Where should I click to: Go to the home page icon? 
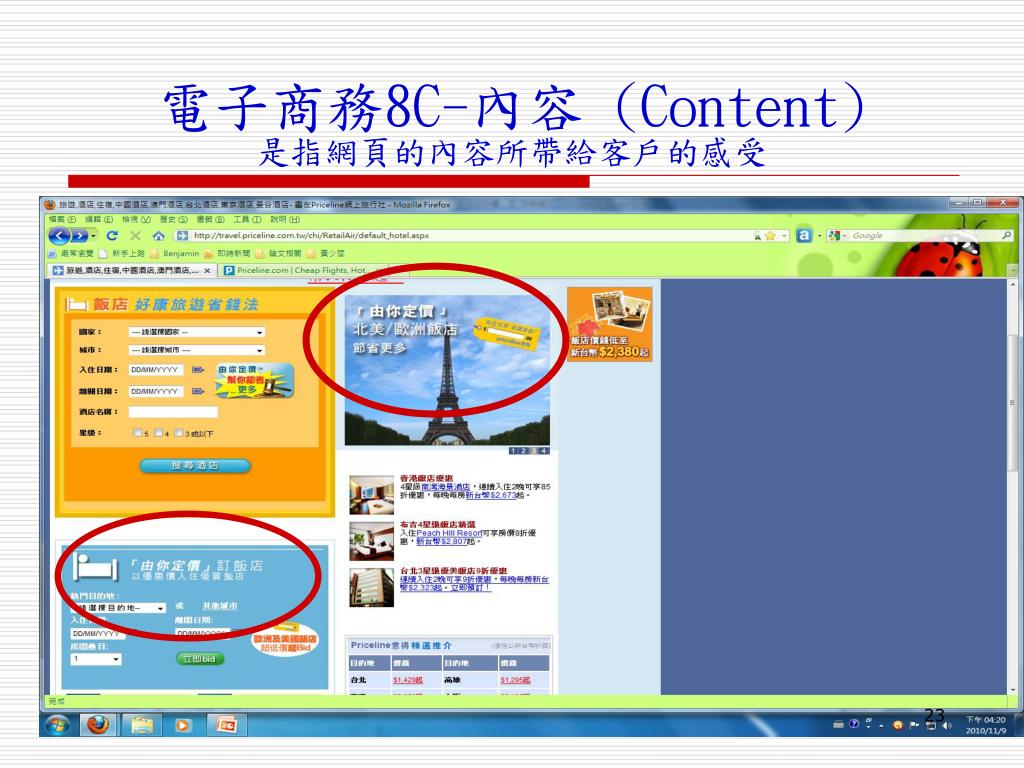pos(158,236)
